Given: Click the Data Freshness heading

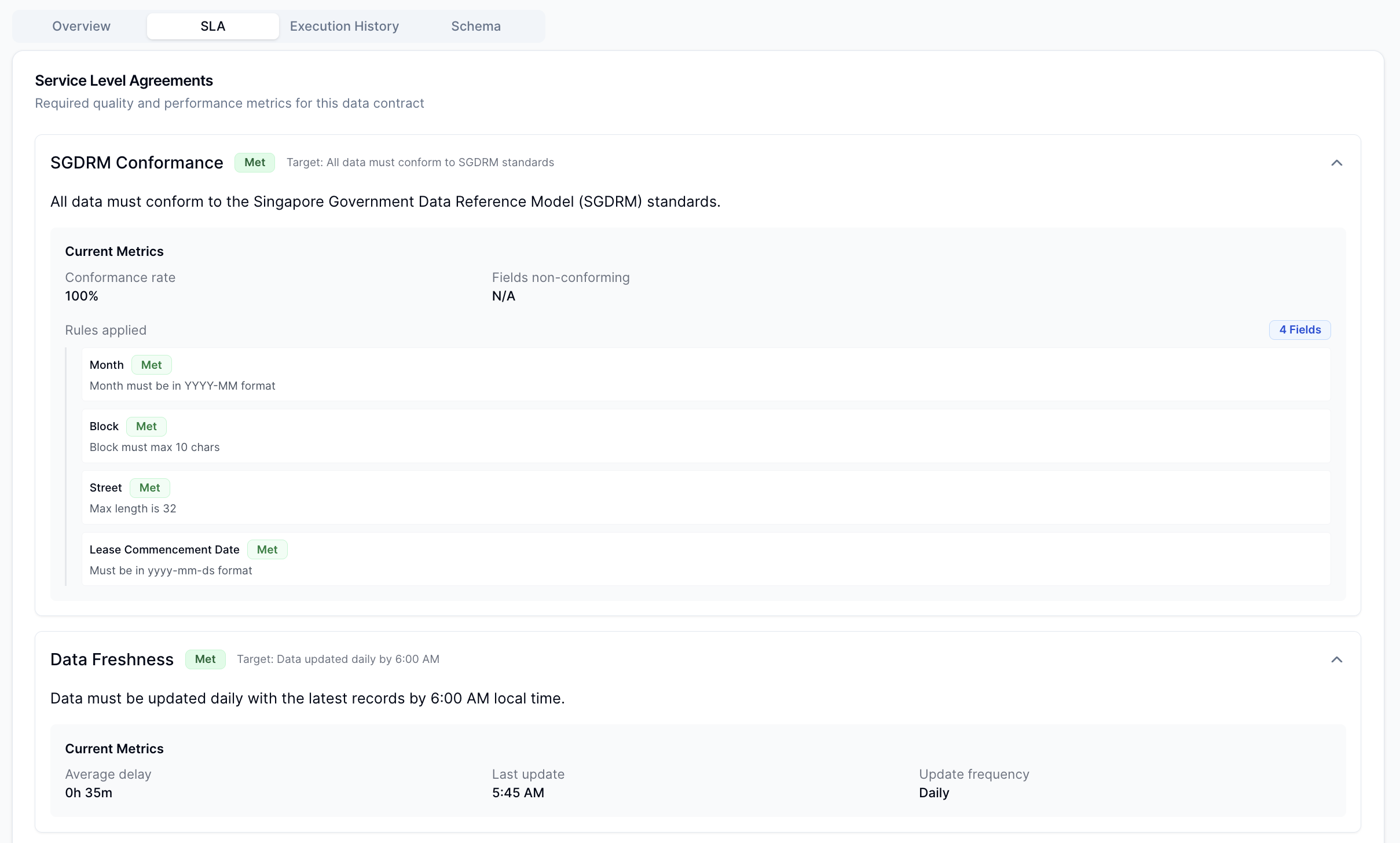Looking at the screenshot, I should pos(112,659).
